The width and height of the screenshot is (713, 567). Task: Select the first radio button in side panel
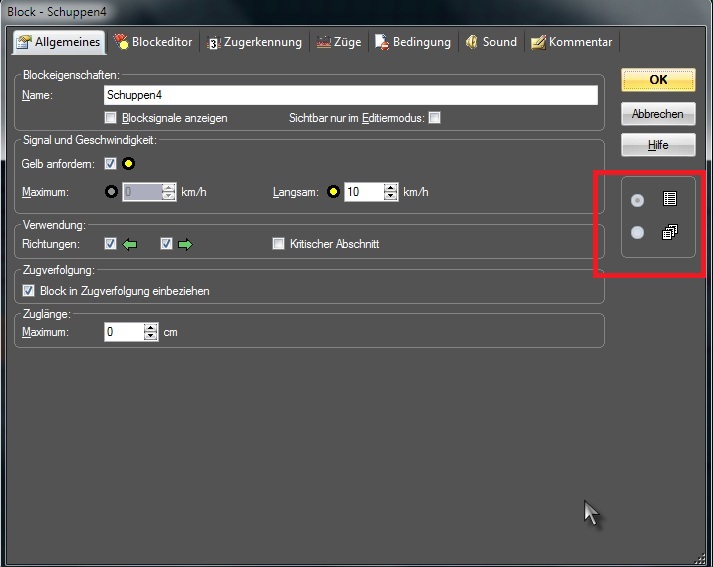(637, 201)
